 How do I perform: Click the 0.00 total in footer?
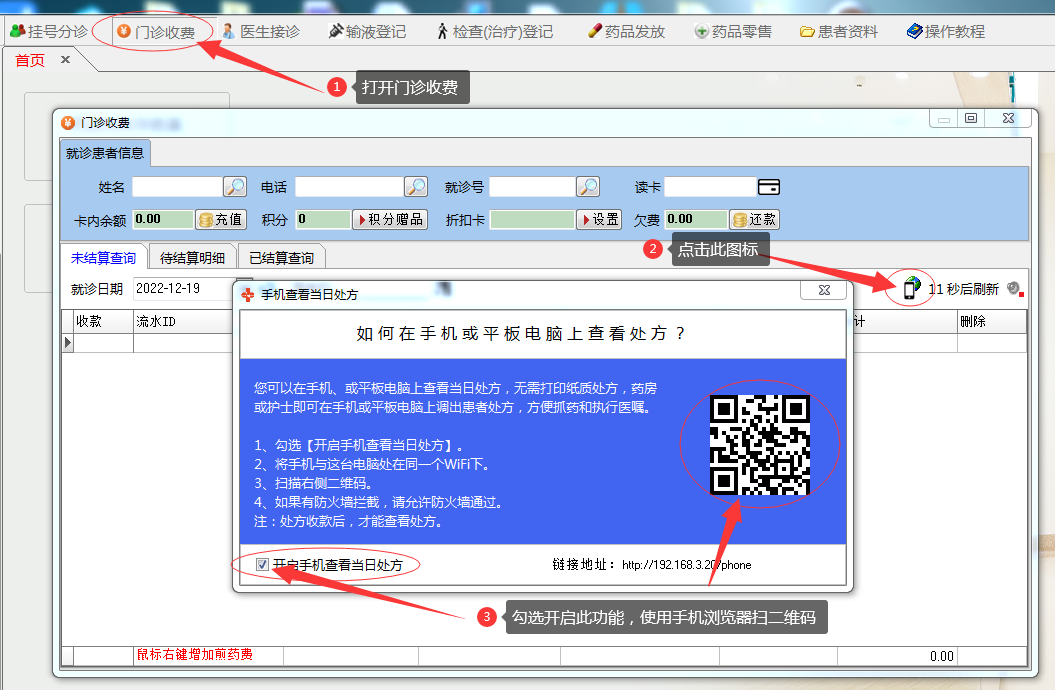point(941,656)
